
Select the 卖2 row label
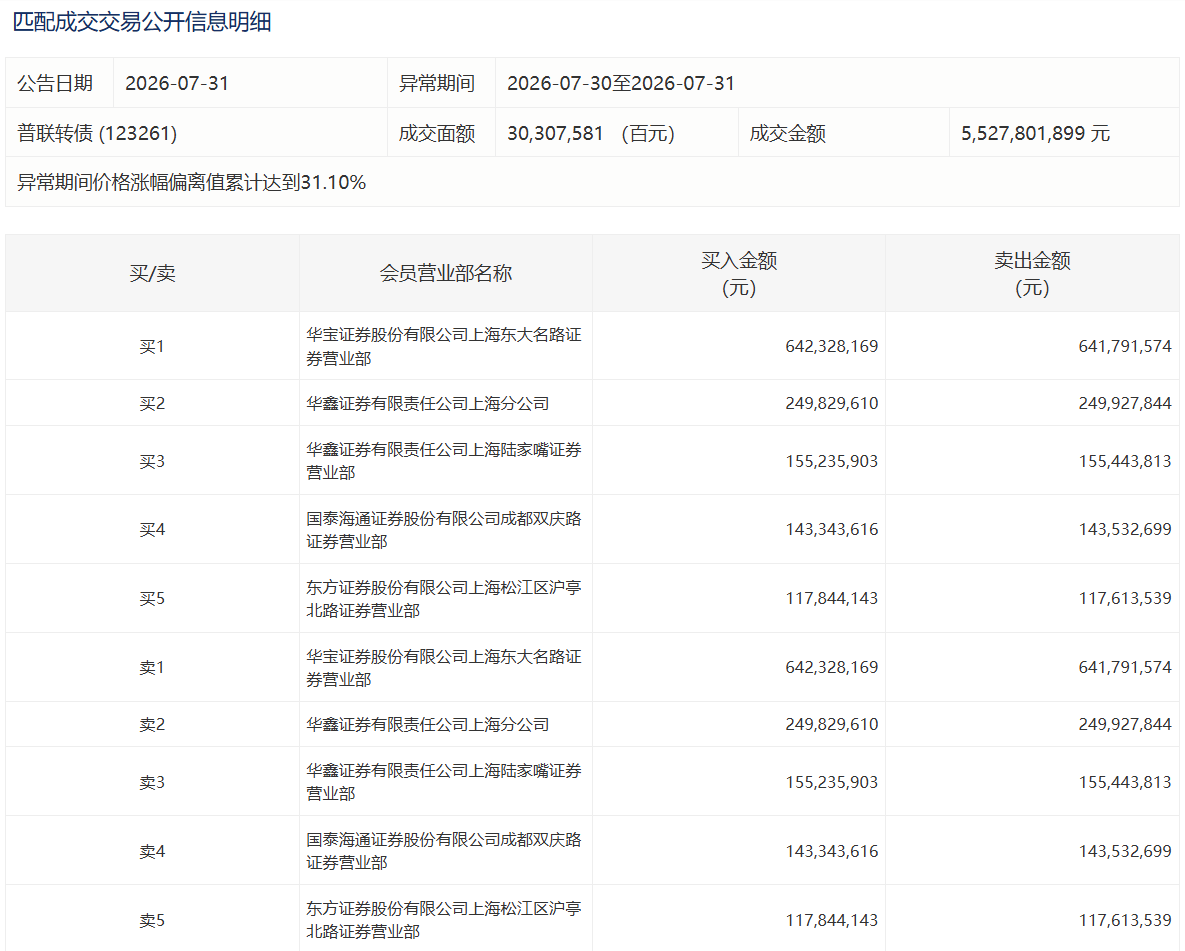[152, 724]
